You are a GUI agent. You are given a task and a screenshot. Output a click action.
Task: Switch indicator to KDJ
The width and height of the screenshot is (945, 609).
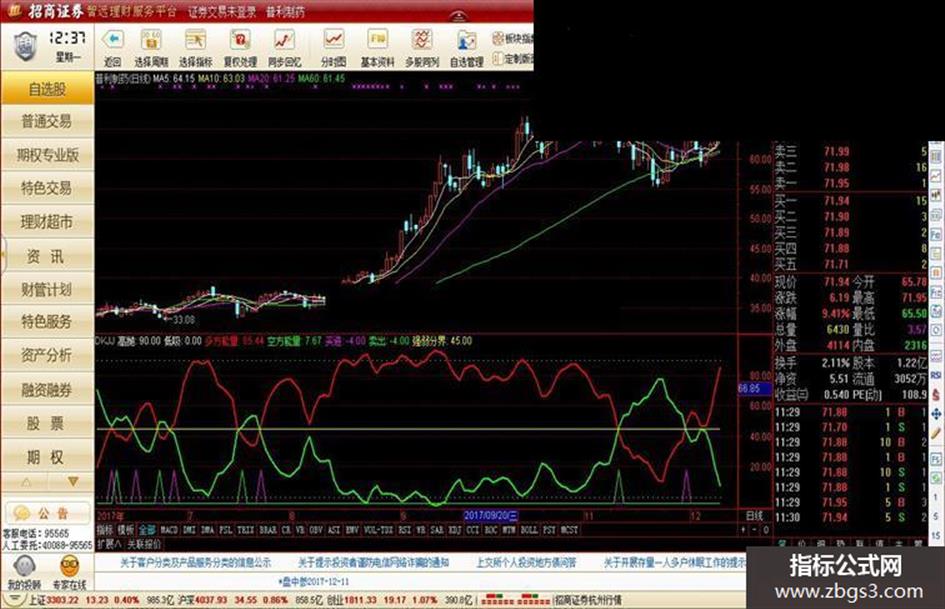point(453,530)
